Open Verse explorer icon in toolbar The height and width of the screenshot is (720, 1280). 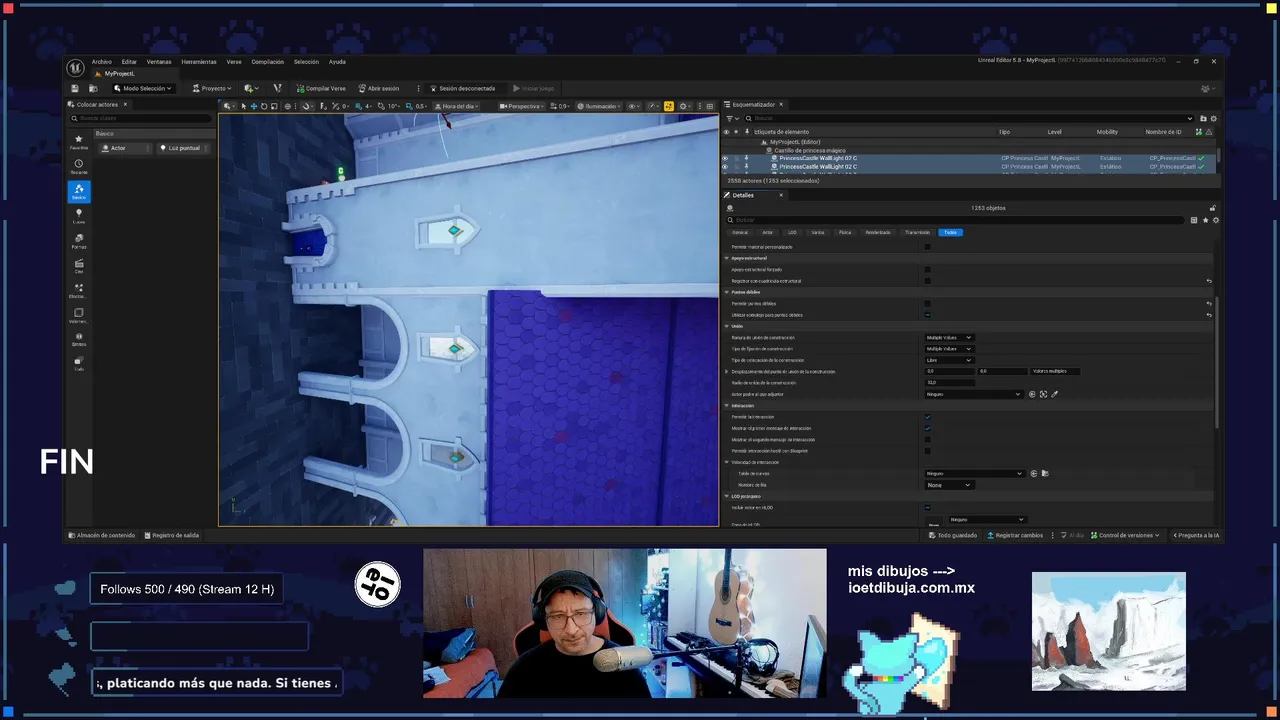pyautogui.click(x=277, y=88)
